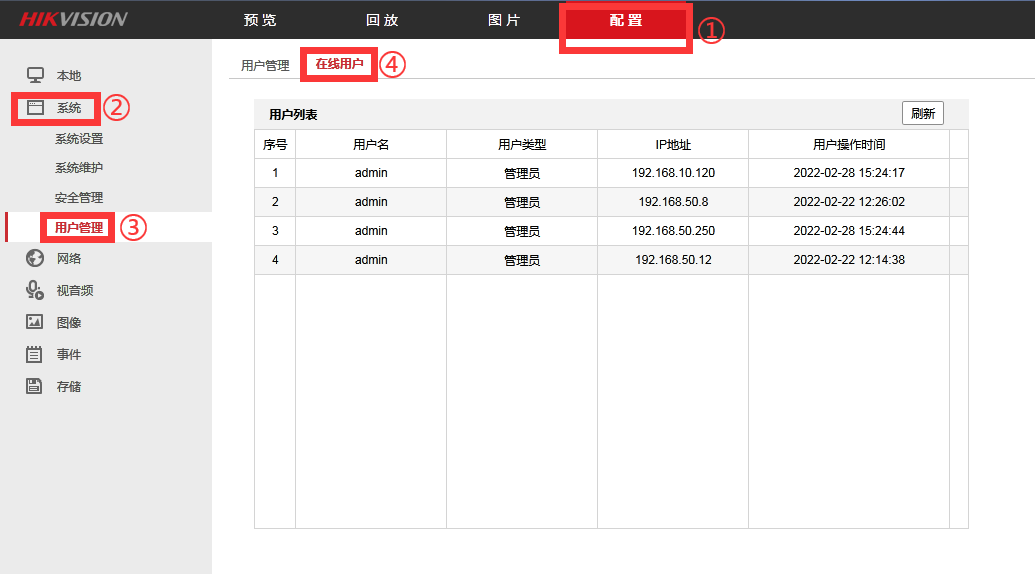The image size is (1035, 574).
Task: Click the HIKVISION logo
Action: click(x=73, y=19)
